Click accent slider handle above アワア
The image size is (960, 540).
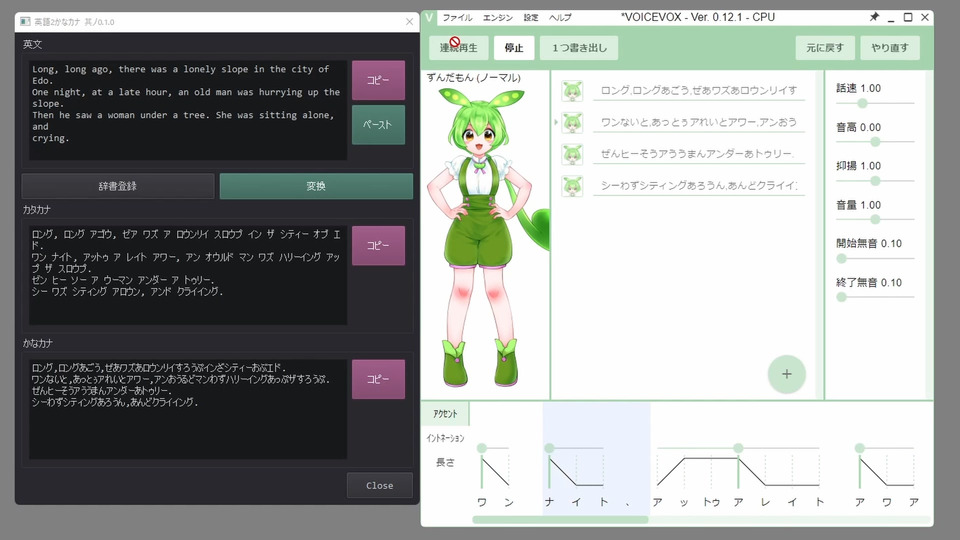tap(860, 448)
